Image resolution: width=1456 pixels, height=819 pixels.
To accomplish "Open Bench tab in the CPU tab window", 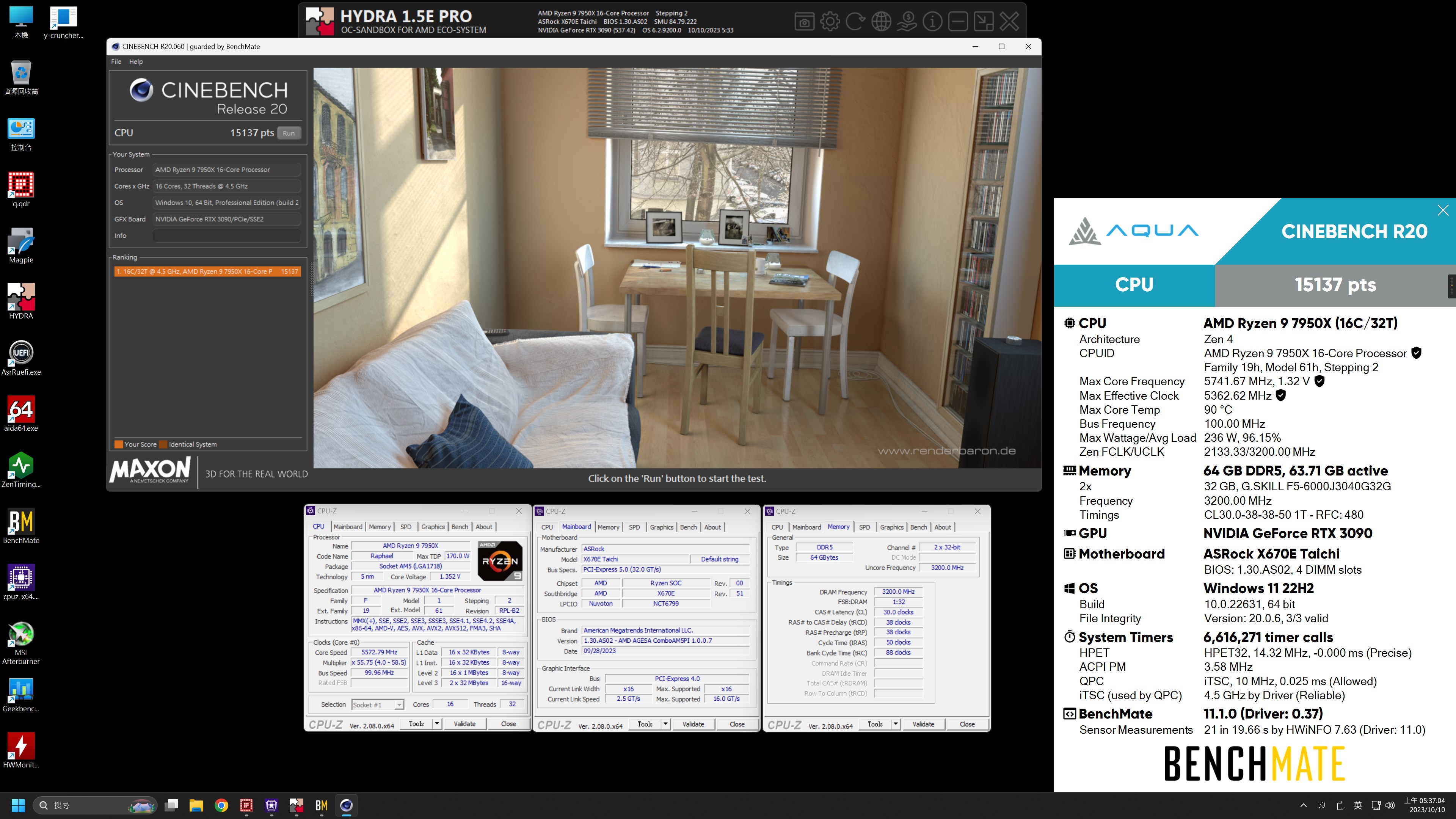I will pyautogui.click(x=460, y=527).
